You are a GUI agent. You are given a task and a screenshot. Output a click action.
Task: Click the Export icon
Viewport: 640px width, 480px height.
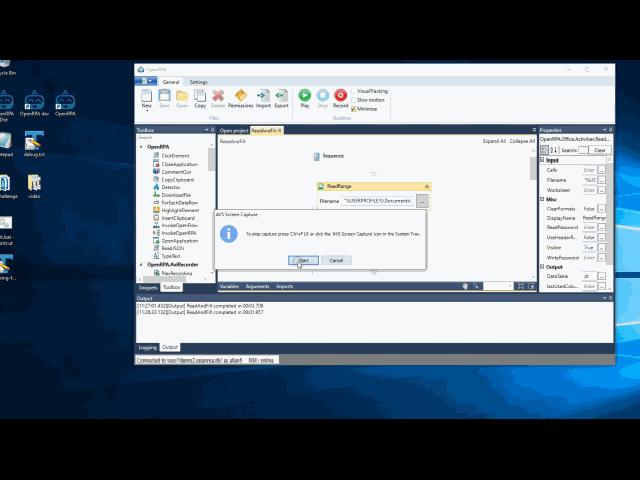pyautogui.click(x=281, y=96)
